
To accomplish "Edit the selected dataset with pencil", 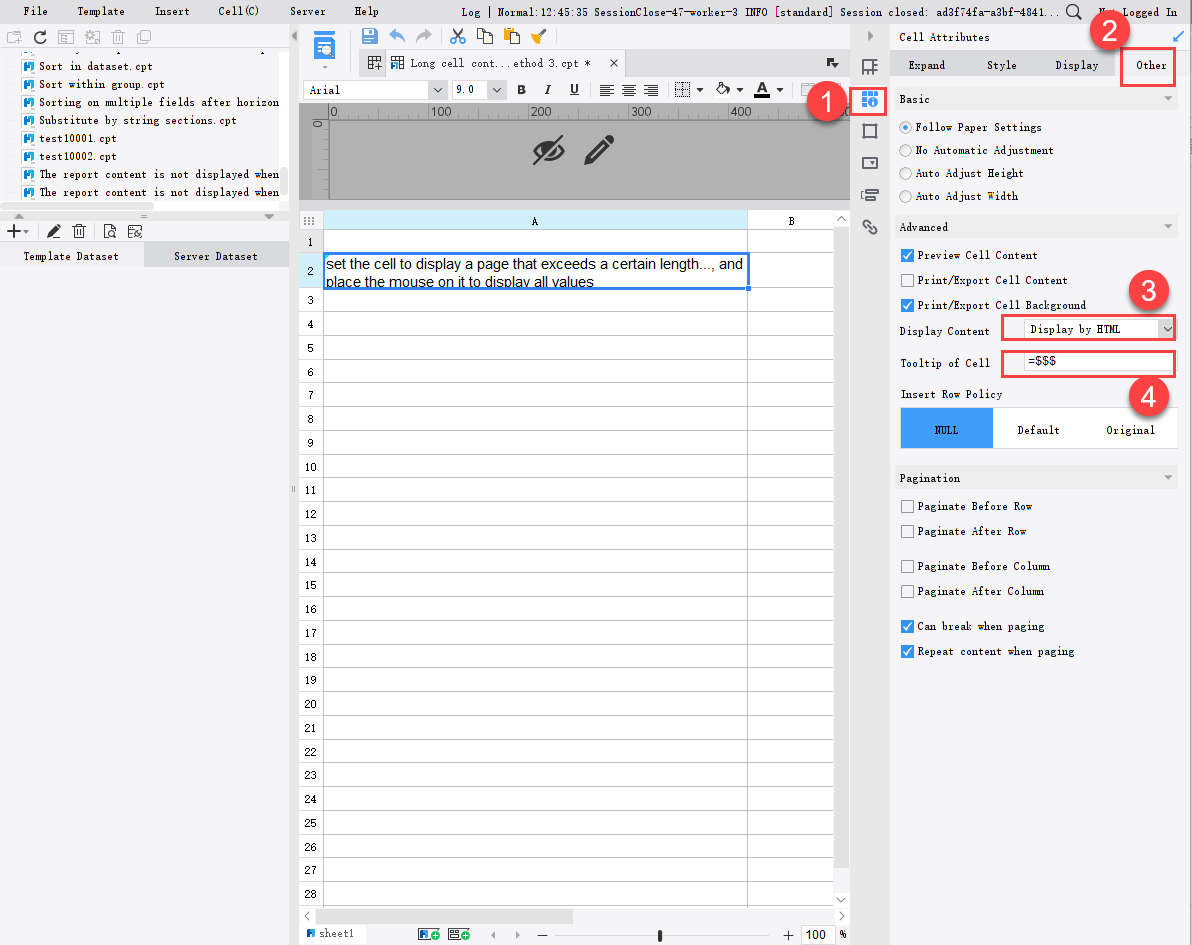I will click(53, 232).
